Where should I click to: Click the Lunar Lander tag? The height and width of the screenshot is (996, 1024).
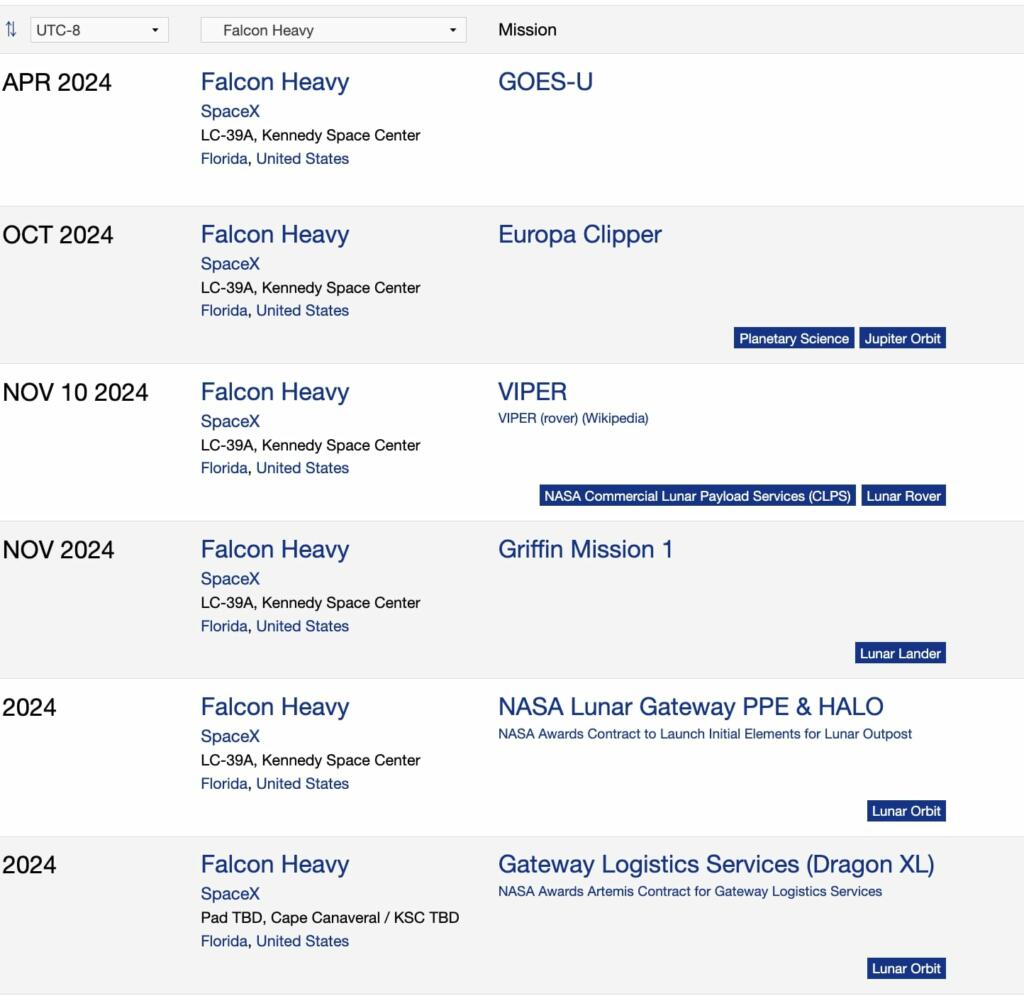click(x=900, y=654)
